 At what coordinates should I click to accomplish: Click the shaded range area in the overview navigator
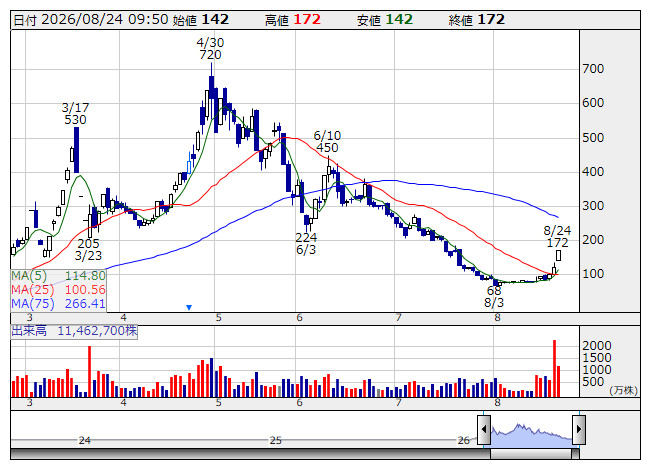pos(531,435)
